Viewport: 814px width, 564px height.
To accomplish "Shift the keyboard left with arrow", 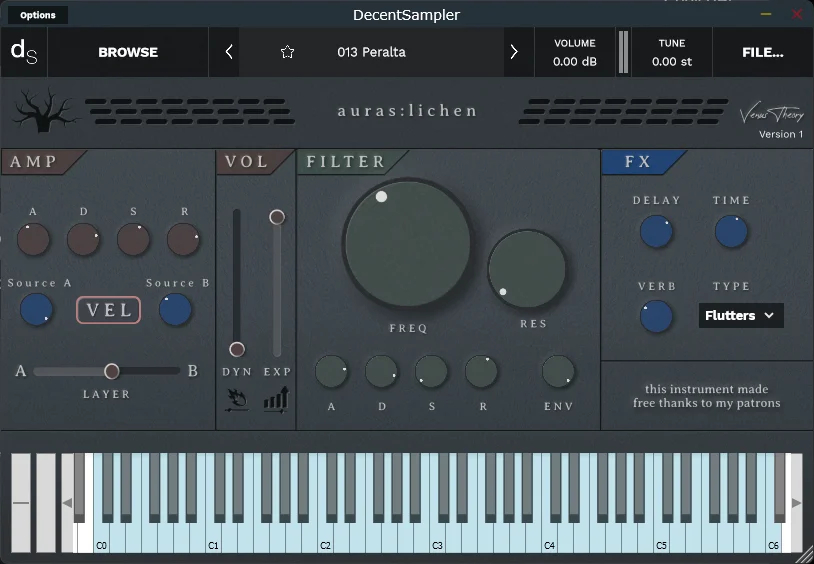I will point(67,503).
